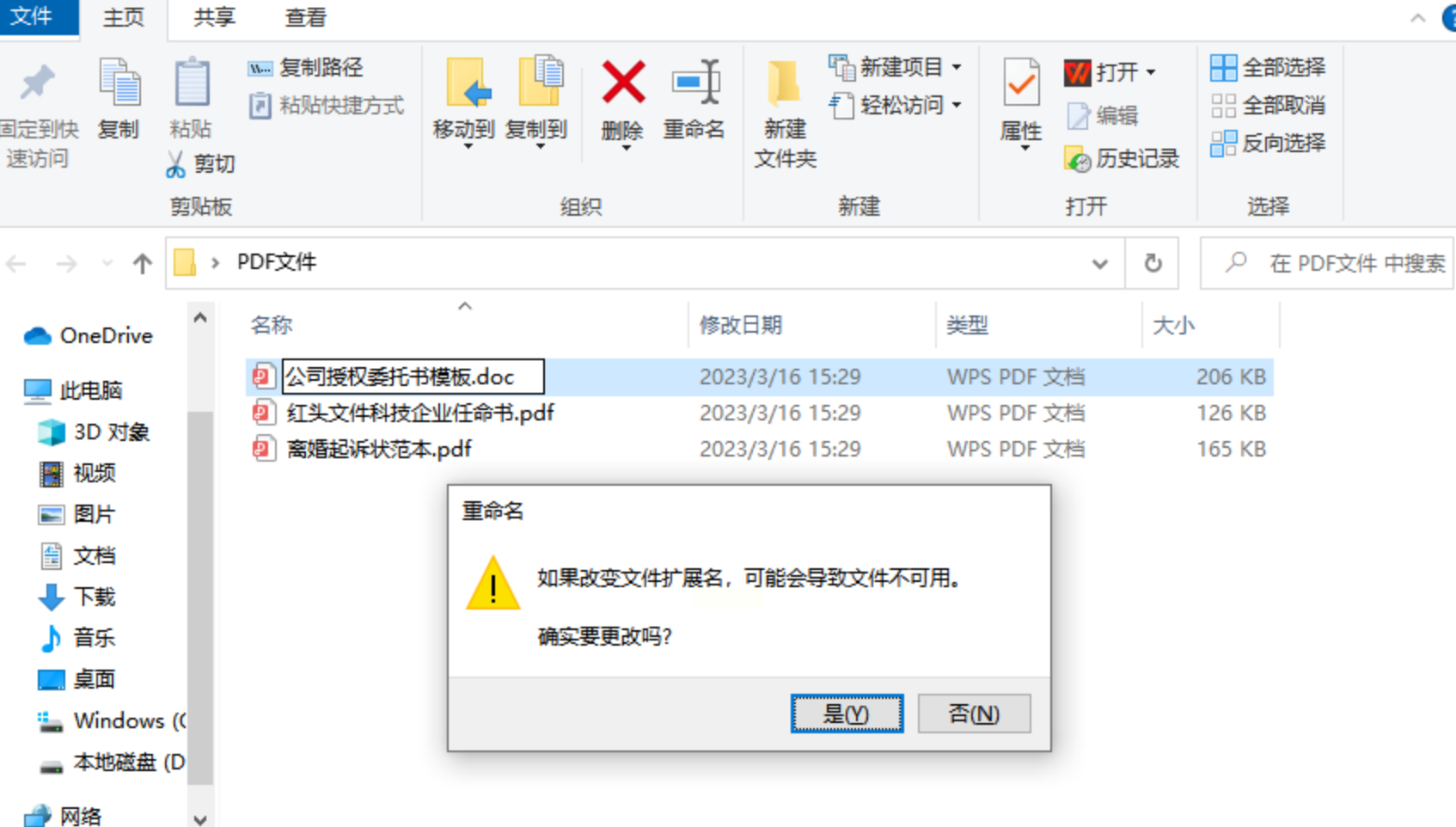The height and width of the screenshot is (827, 1456).
Task: Click the Copy Path icon
Action: point(260,68)
